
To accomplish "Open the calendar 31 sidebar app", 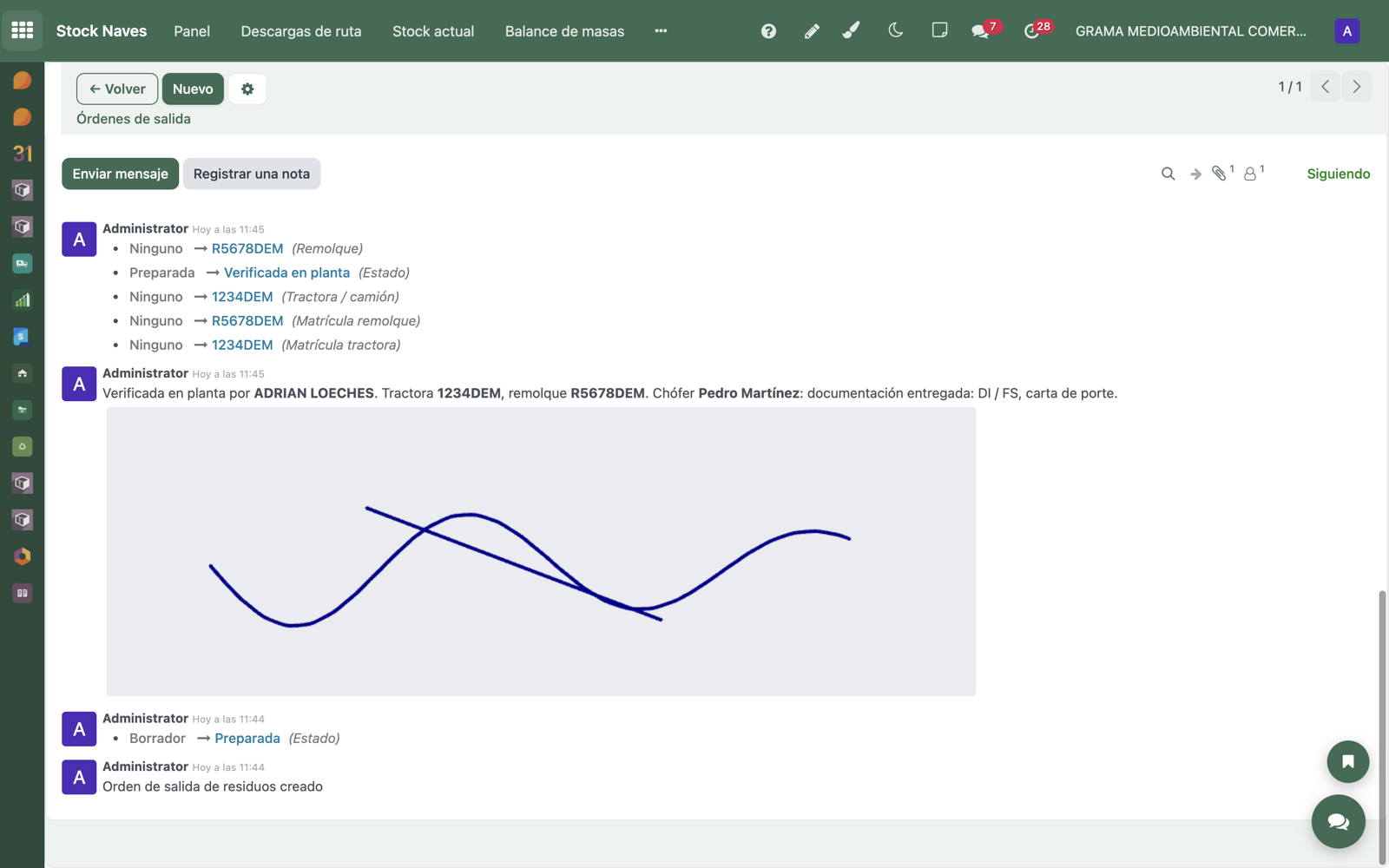I will pyautogui.click(x=23, y=154).
